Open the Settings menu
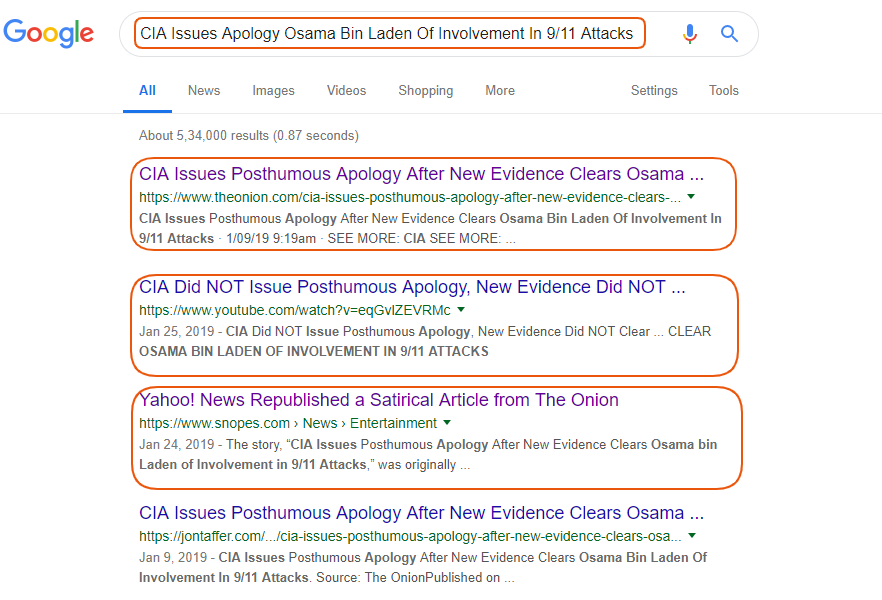Screen dimensions: 882x600 654,91
